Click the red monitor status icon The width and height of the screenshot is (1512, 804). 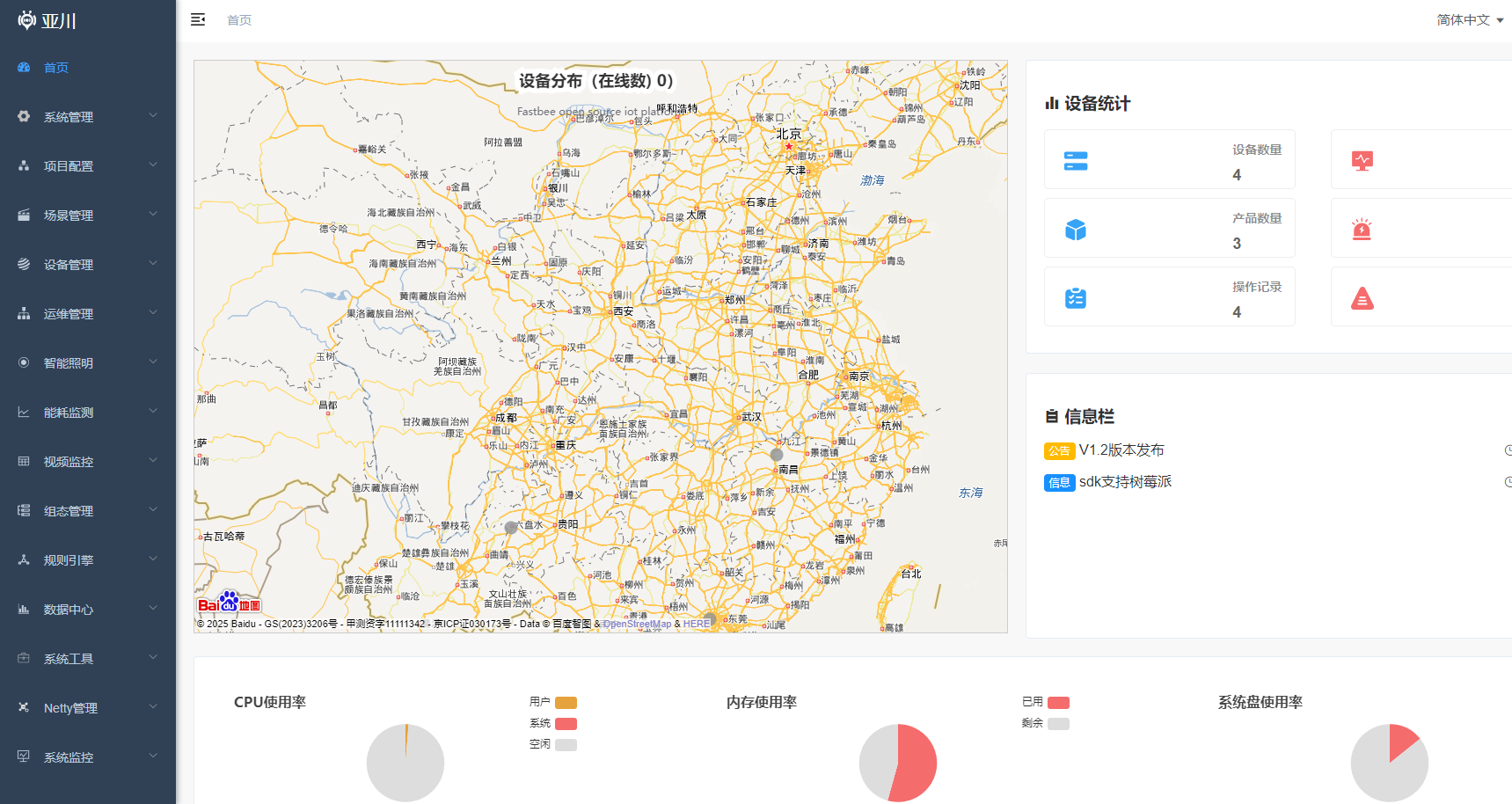tap(1362, 160)
